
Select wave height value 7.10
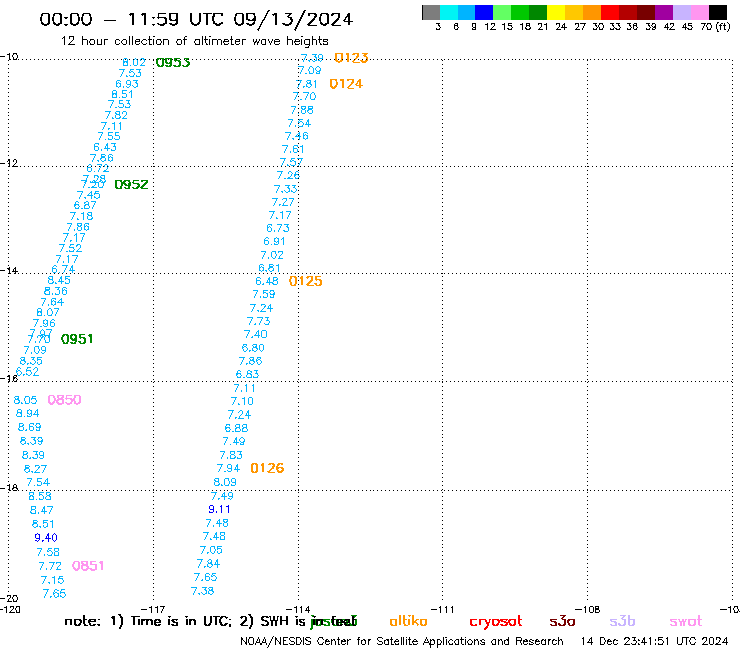pyautogui.click(x=242, y=401)
